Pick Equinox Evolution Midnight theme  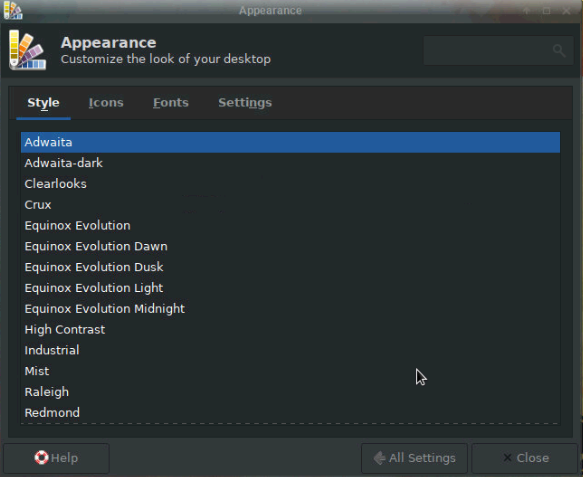click(290, 309)
